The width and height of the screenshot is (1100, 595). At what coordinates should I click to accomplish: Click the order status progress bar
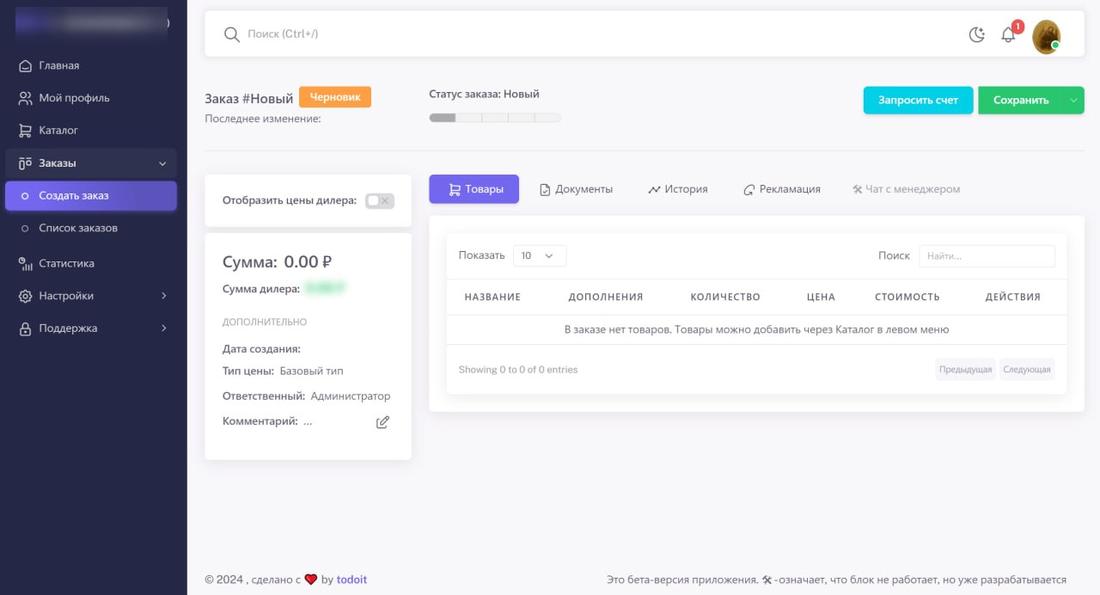pos(495,118)
